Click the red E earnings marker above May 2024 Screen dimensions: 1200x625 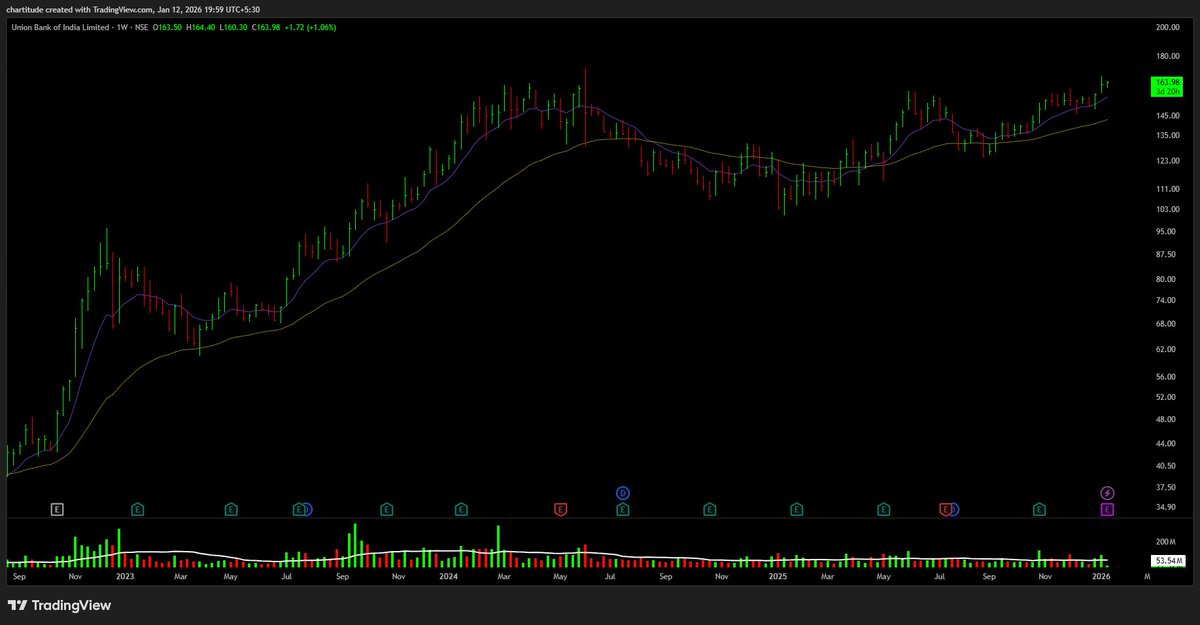[561, 509]
